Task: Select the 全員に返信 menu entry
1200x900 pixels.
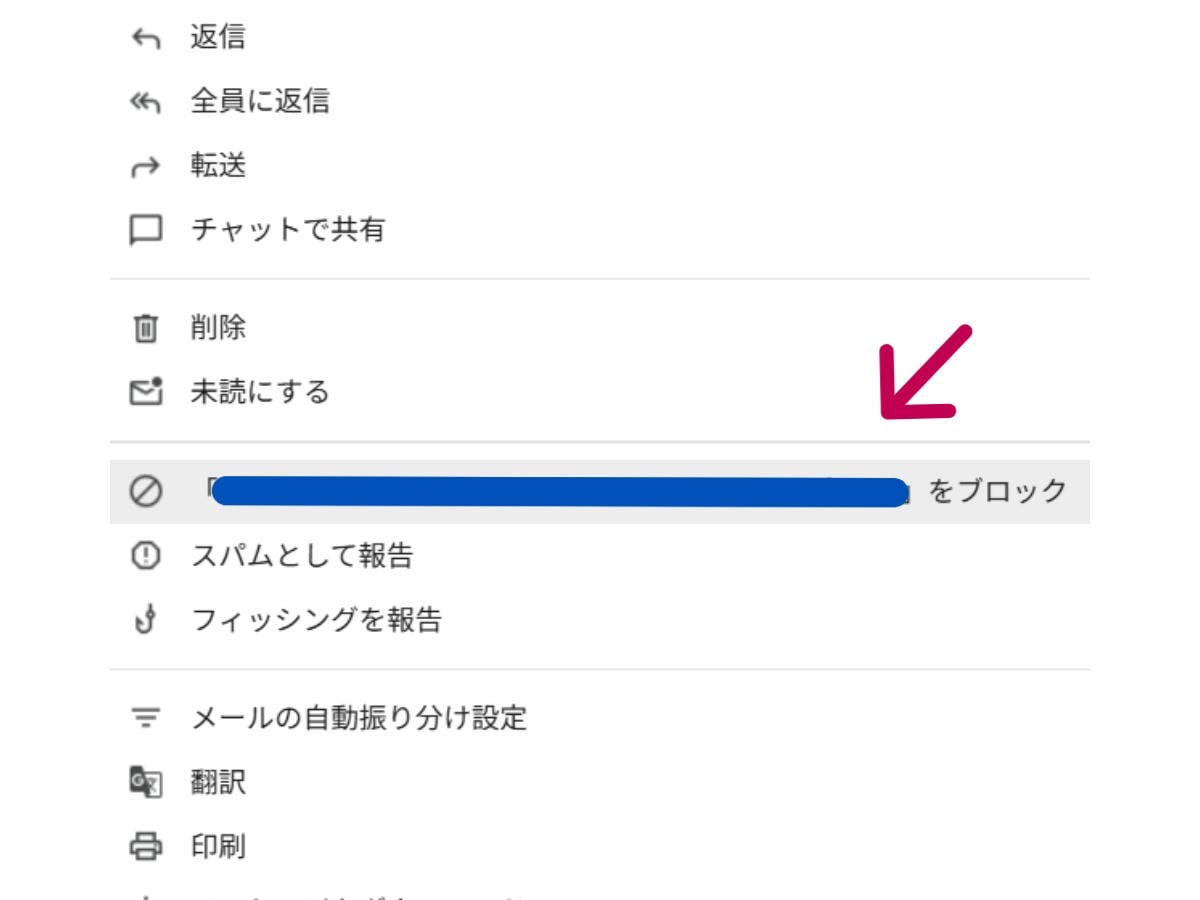Action: pyautogui.click(x=258, y=101)
